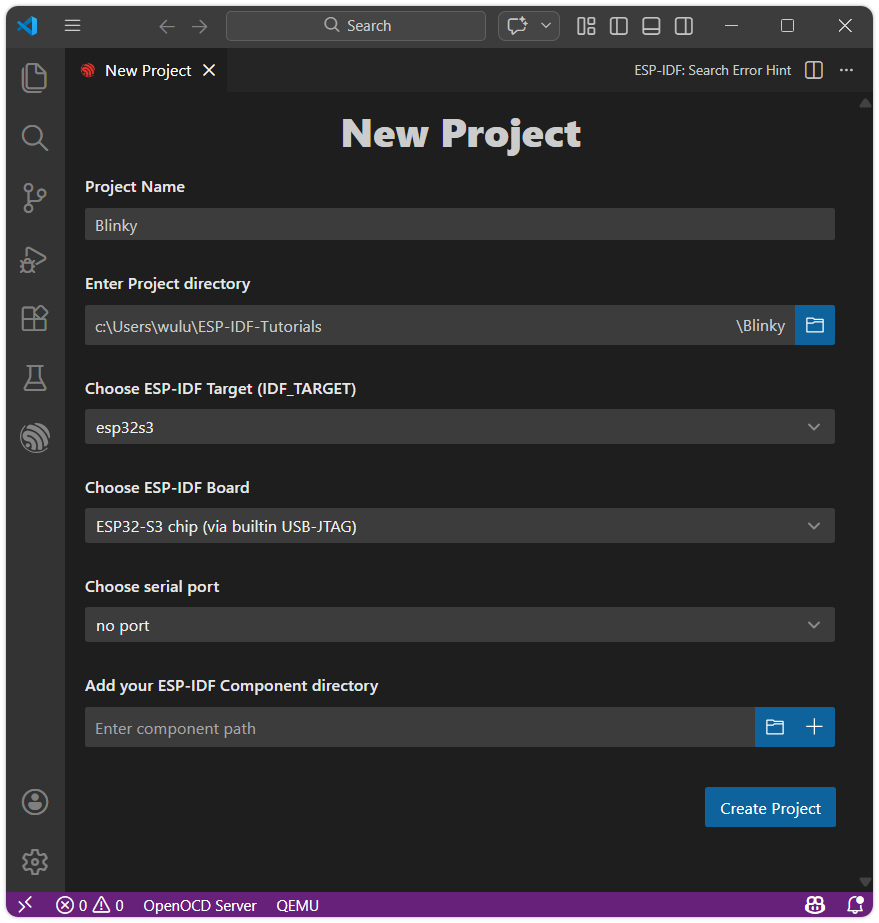Toggle the Primary Side Bar visibility
The height and width of the screenshot is (923, 879).
(x=618, y=26)
